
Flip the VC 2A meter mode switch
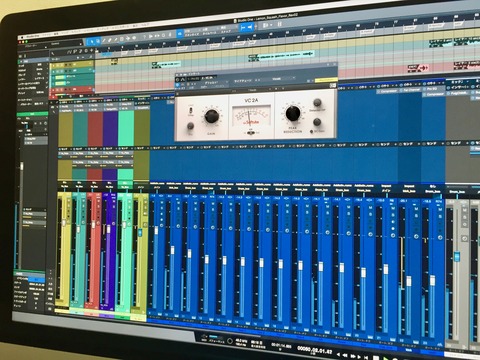click(x=250, y=133)
